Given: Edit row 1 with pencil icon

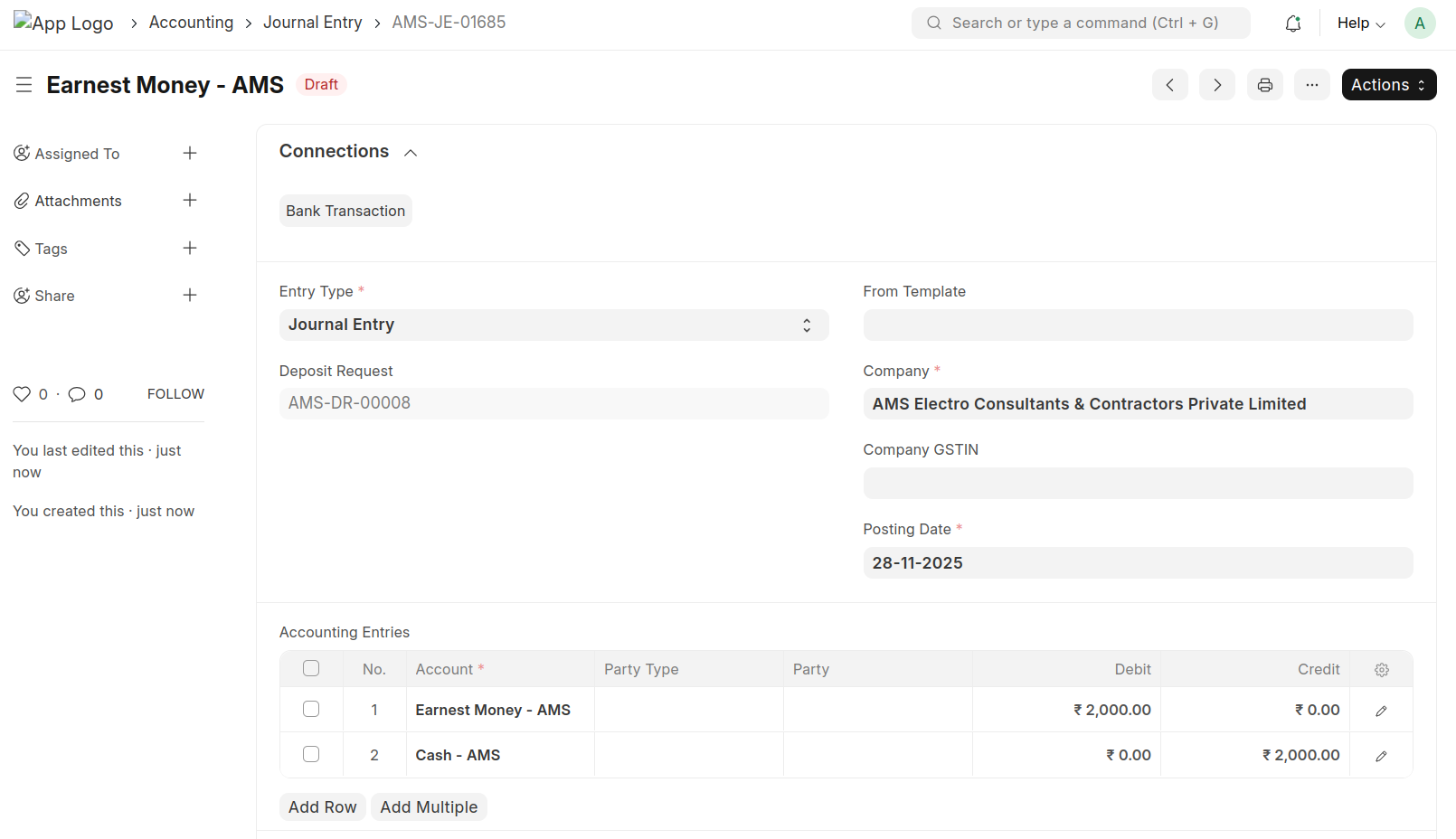Looking at the screenshot, I should pyautogui.click(x=1381, y=711).
